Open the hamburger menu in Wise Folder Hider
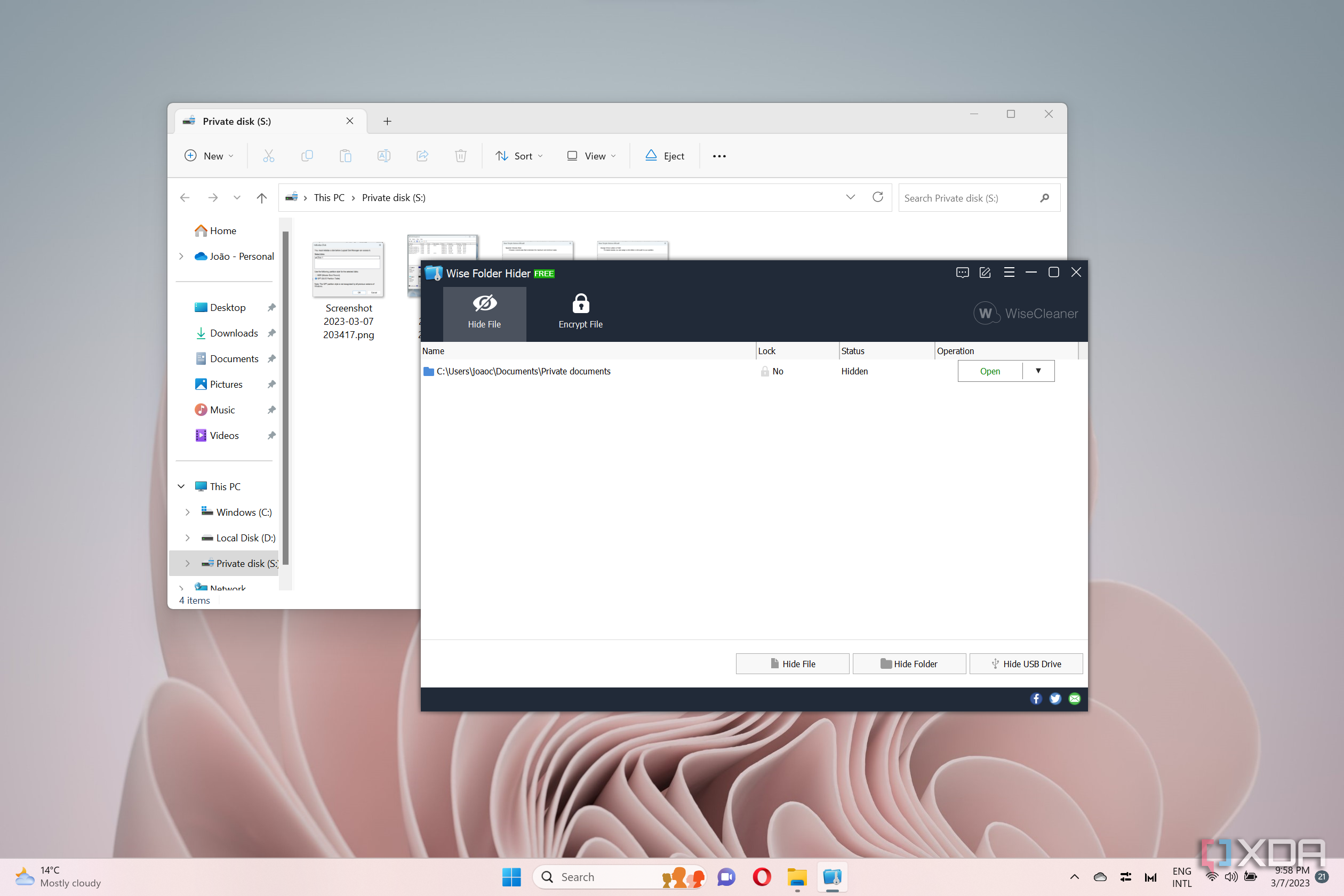The width and height of the screenshot is (1344, 896). pos(1009,273)
